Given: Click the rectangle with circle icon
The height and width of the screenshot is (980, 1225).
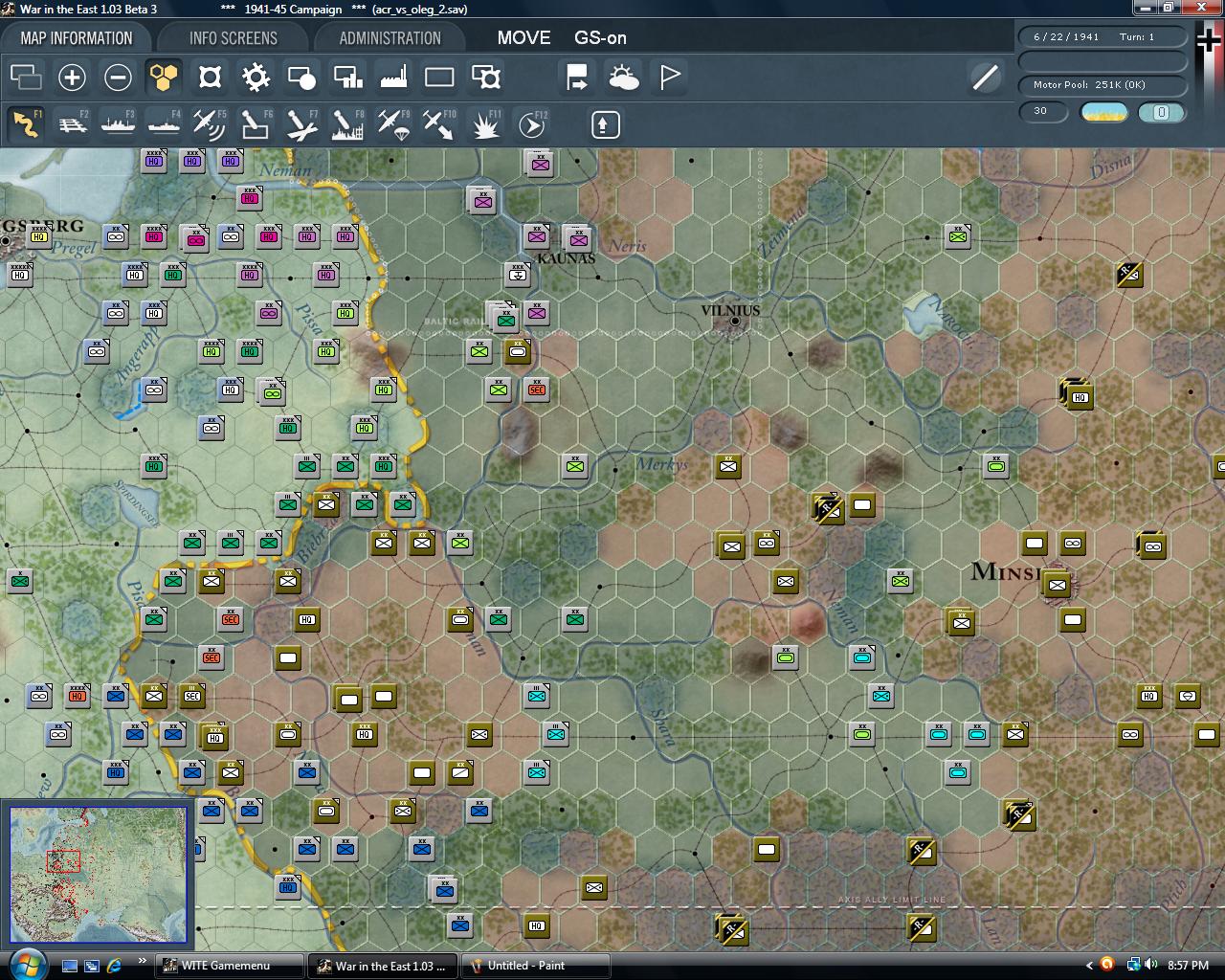Looking at the screenshot, I should (x=301, y=77).
